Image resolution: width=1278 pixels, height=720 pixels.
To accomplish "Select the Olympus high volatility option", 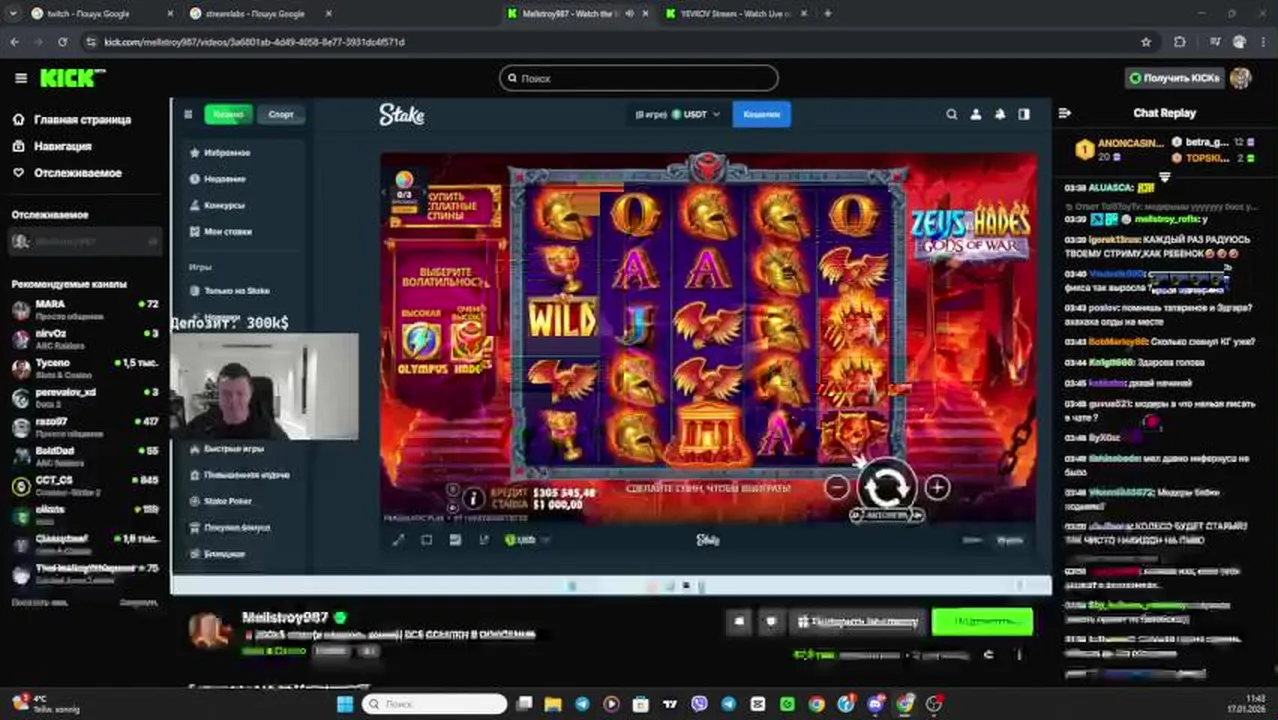I will [422, 340].
